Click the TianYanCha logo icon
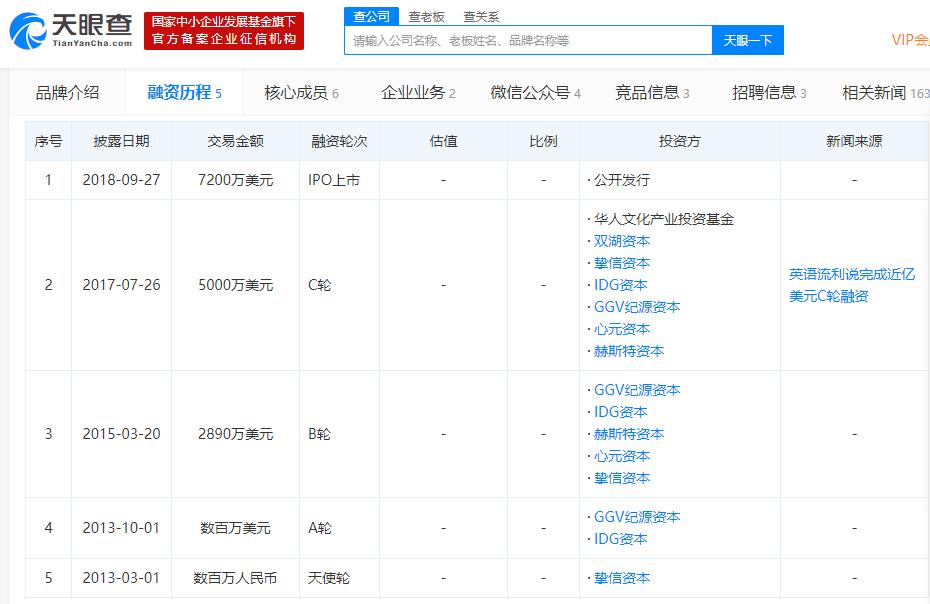 pos(28,31)
